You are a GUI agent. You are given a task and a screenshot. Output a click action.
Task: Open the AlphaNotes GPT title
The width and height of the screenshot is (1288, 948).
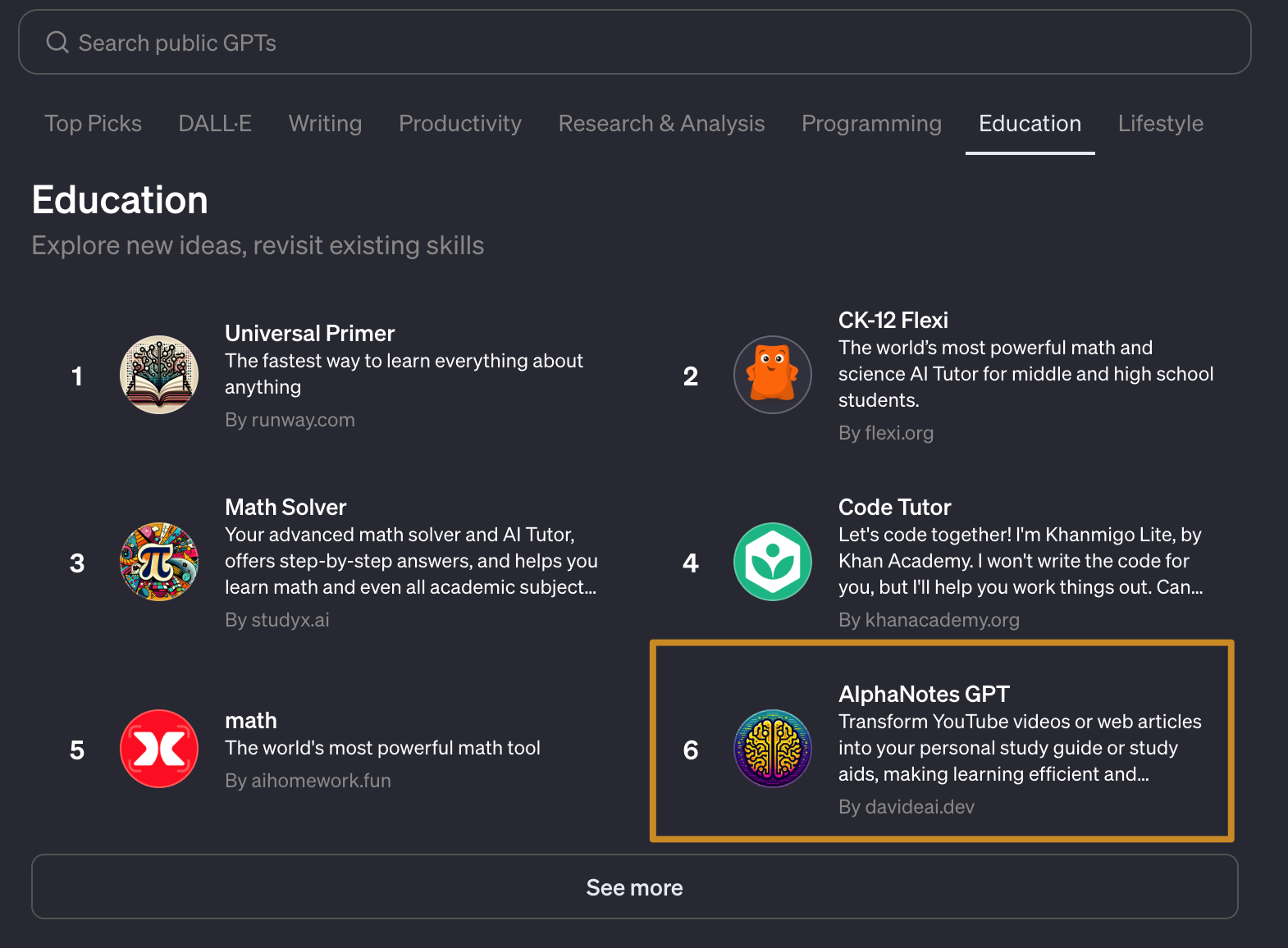point(924,694)
